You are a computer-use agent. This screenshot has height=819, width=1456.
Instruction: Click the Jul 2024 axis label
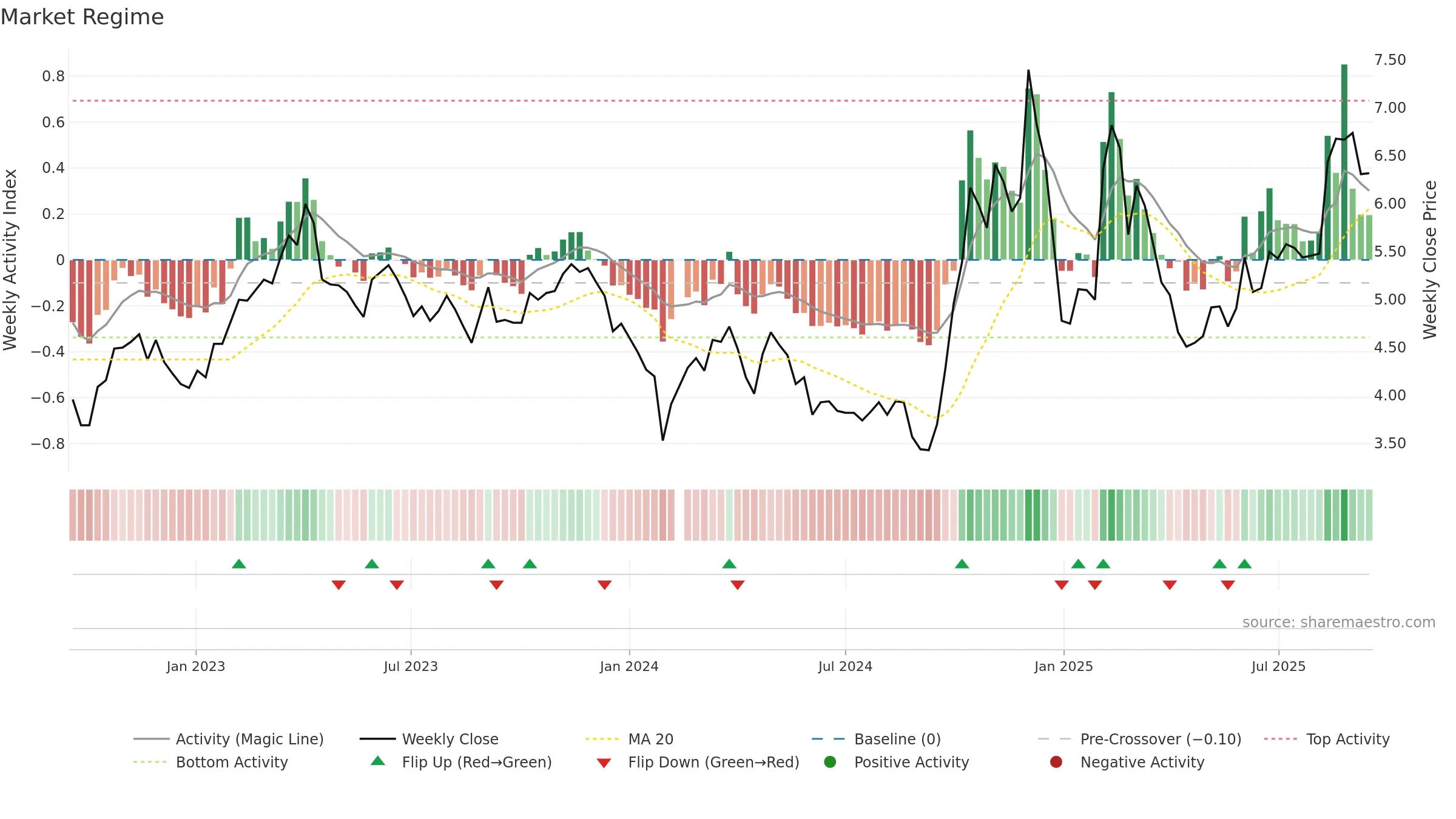pos(845,667)
